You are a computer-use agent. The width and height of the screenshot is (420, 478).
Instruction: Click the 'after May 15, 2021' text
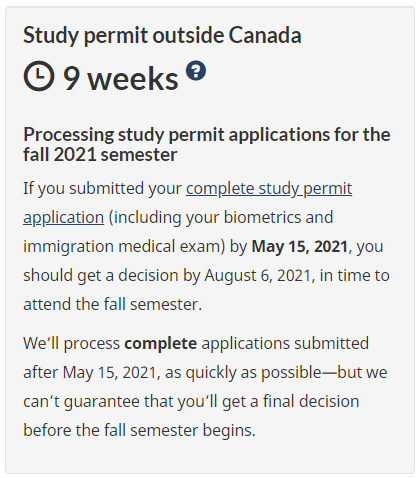coord(90,373)
